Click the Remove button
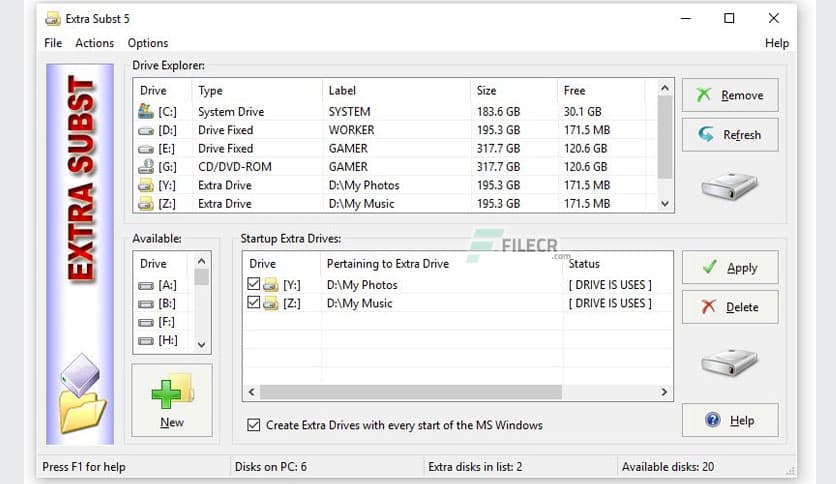The width and height of the screenshot is (836, 484). point(730,95)
